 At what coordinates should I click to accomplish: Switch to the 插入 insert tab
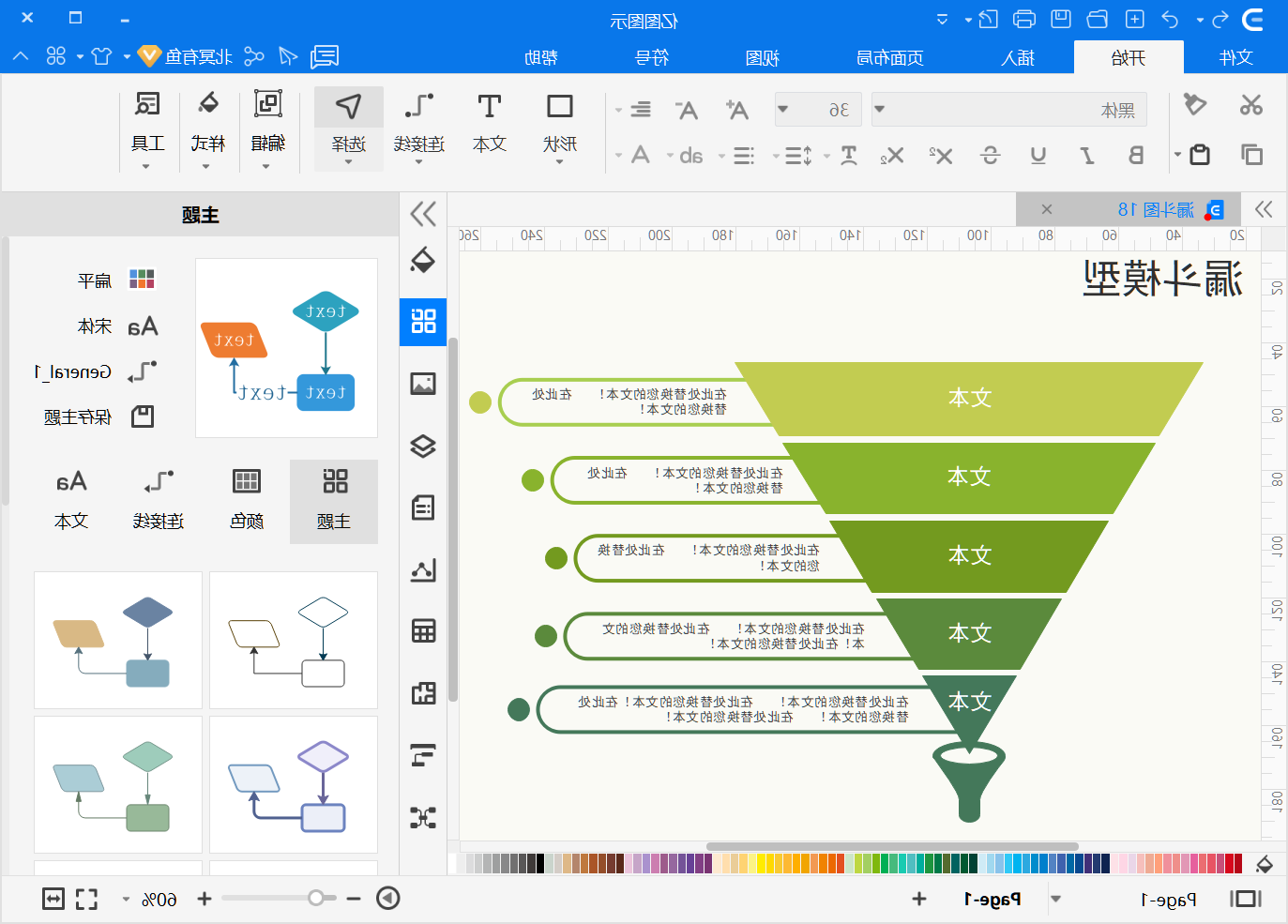click(1018, 57)
